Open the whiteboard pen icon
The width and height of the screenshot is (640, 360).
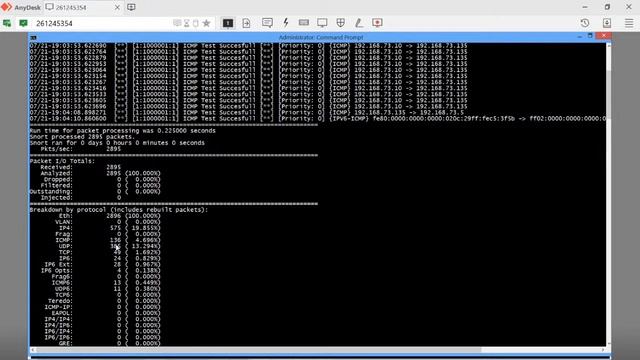point(359,23)
